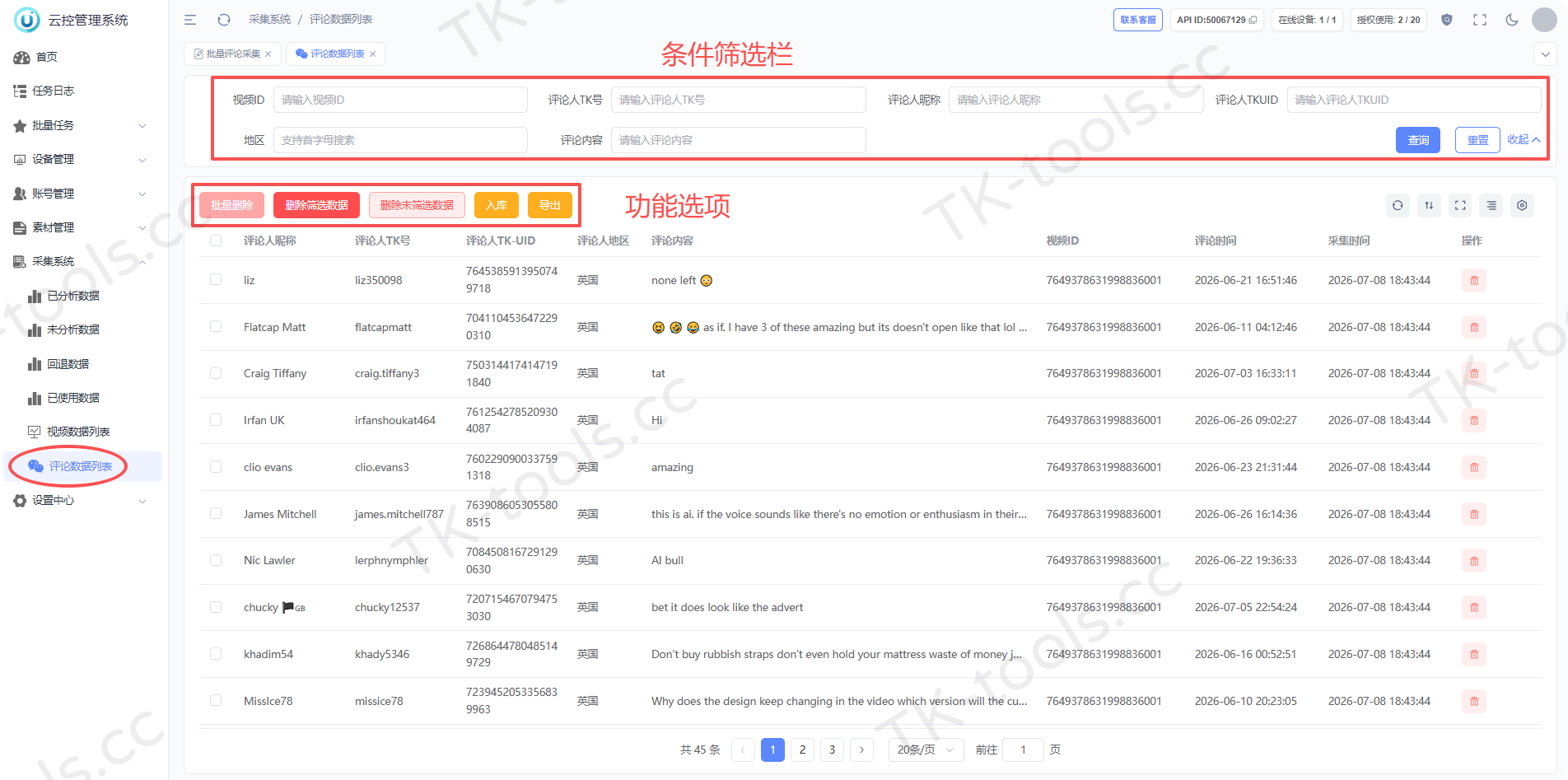Close the 评论数据列表 tab
Screen dimensions: 1568x780
(x=373, y=54)
